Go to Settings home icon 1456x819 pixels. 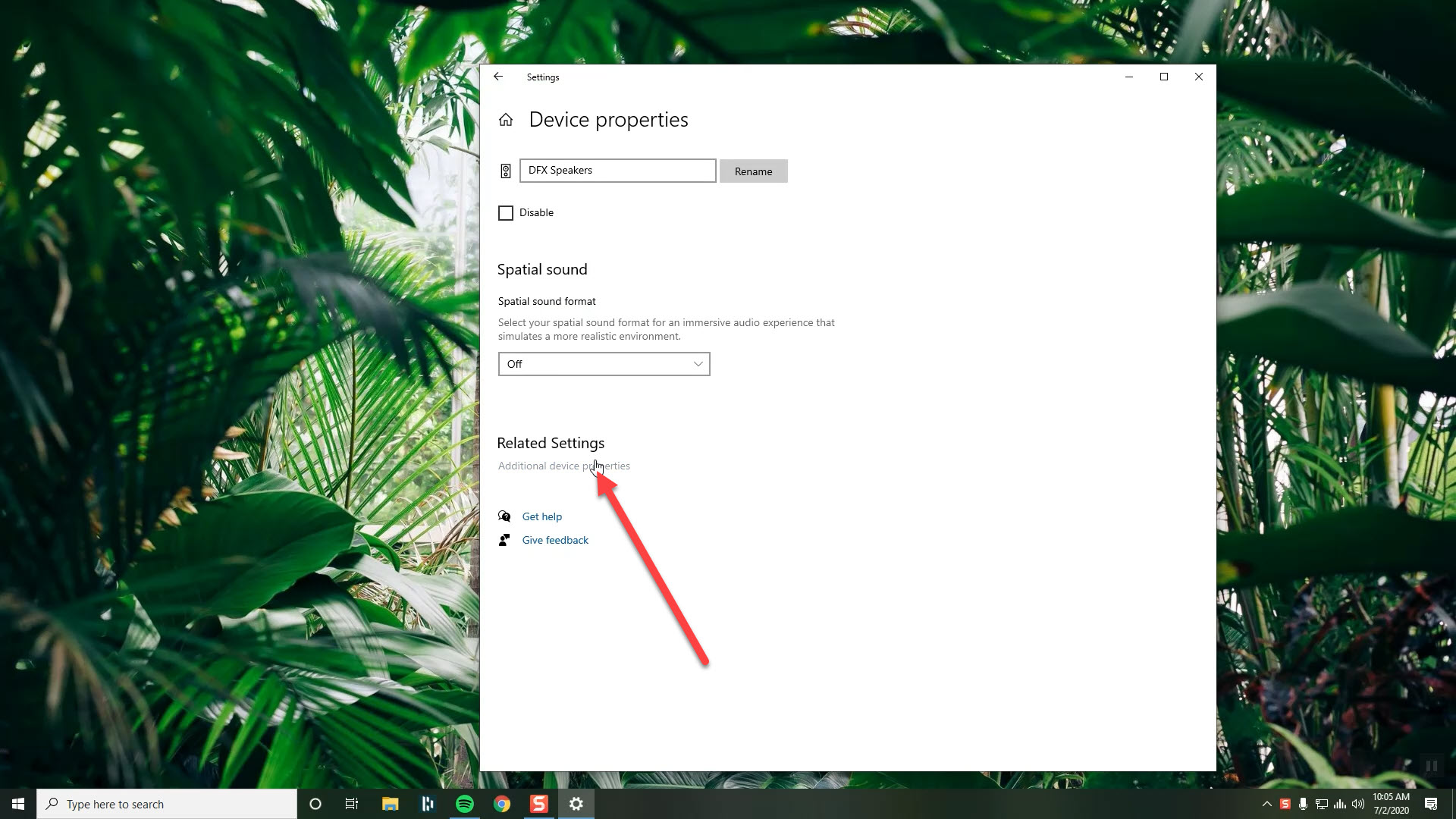pos(506,120)
